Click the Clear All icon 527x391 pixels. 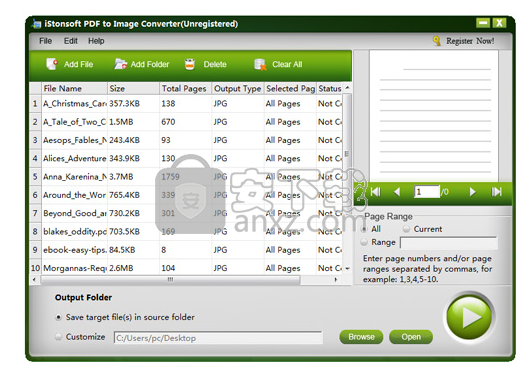point(260,64)
